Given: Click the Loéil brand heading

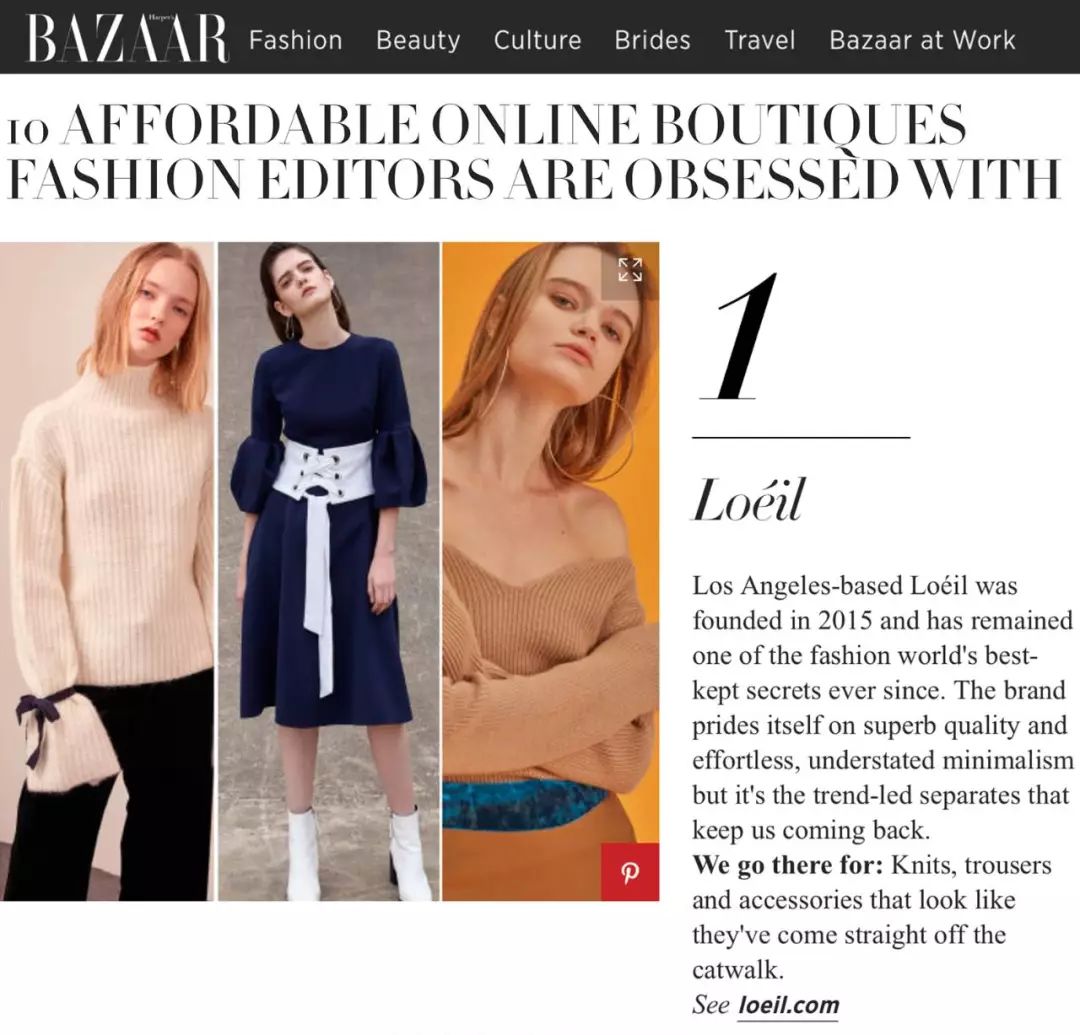Looking at the screenshot, I should tap(748, 501).
